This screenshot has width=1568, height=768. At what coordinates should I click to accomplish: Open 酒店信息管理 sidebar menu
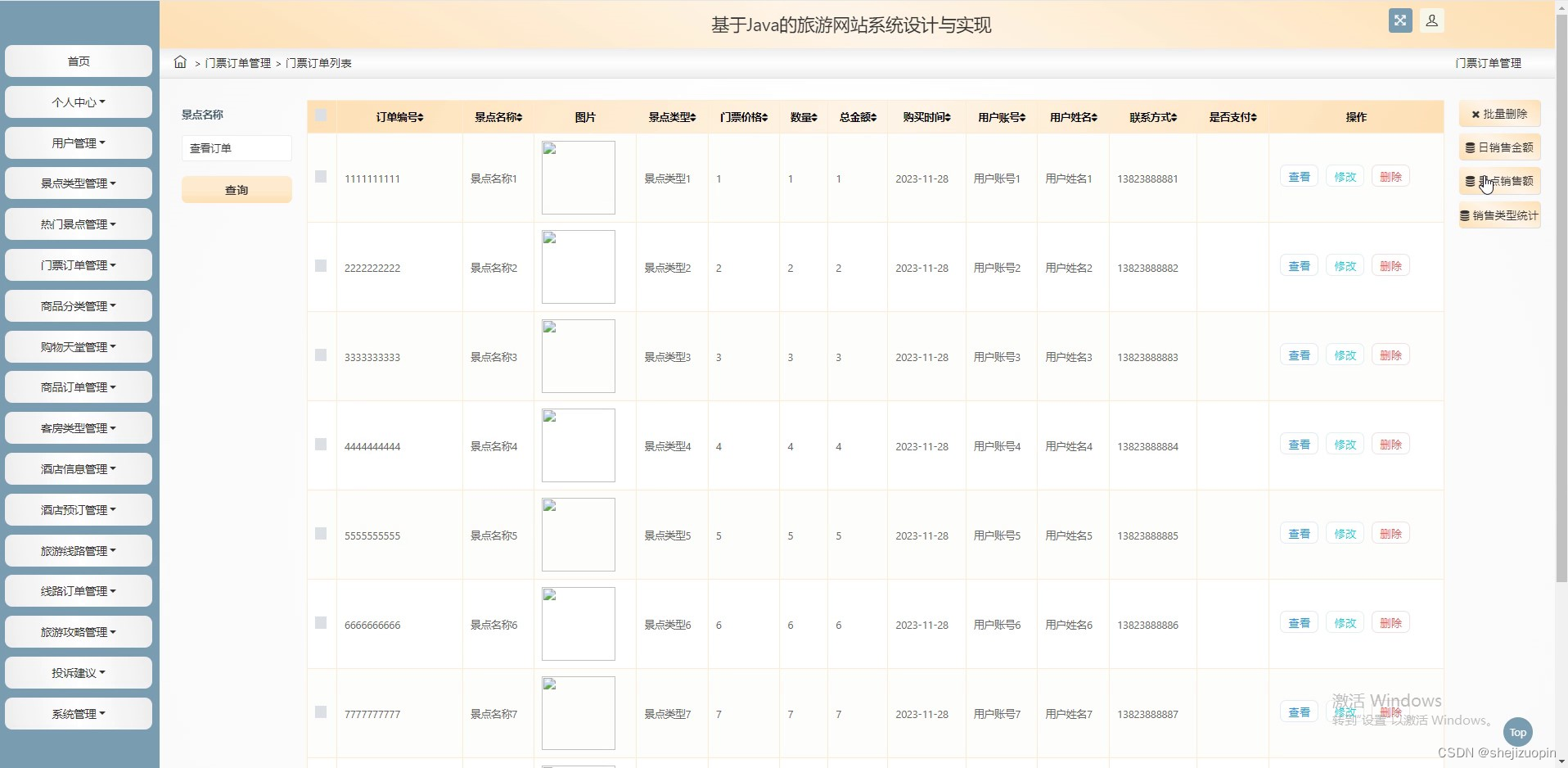[79, 469]
